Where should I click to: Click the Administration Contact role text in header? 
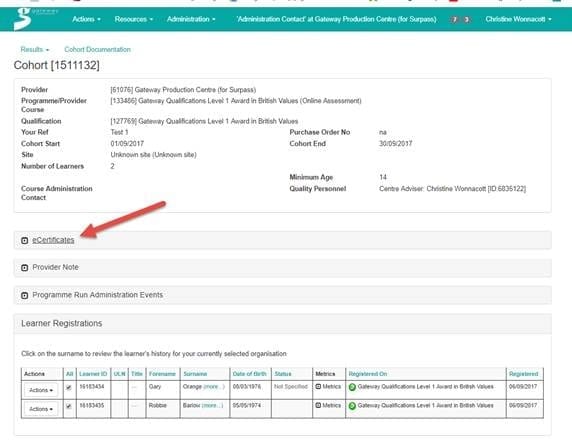click(336, 19)
